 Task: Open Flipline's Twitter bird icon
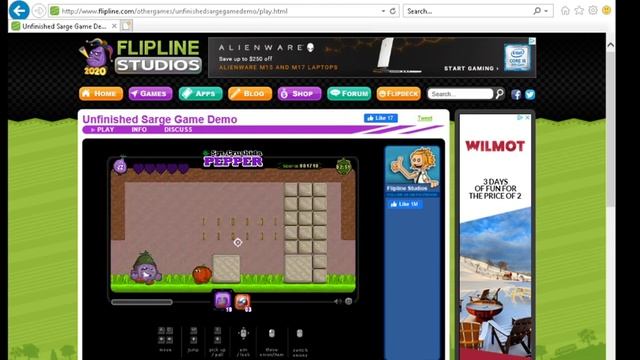(x=530, y=94)
